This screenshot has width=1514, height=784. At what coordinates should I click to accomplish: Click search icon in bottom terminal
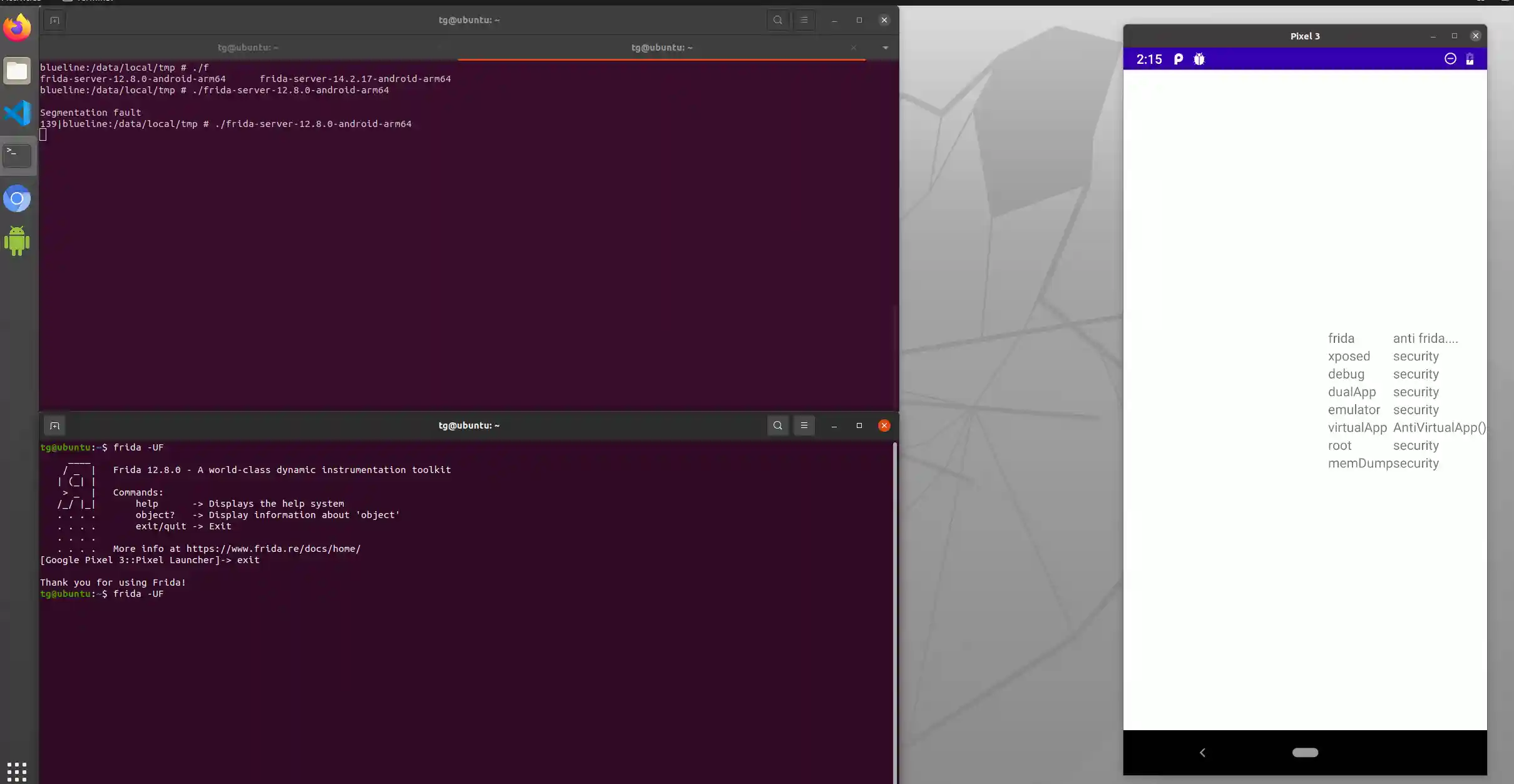tap(777, 425)
